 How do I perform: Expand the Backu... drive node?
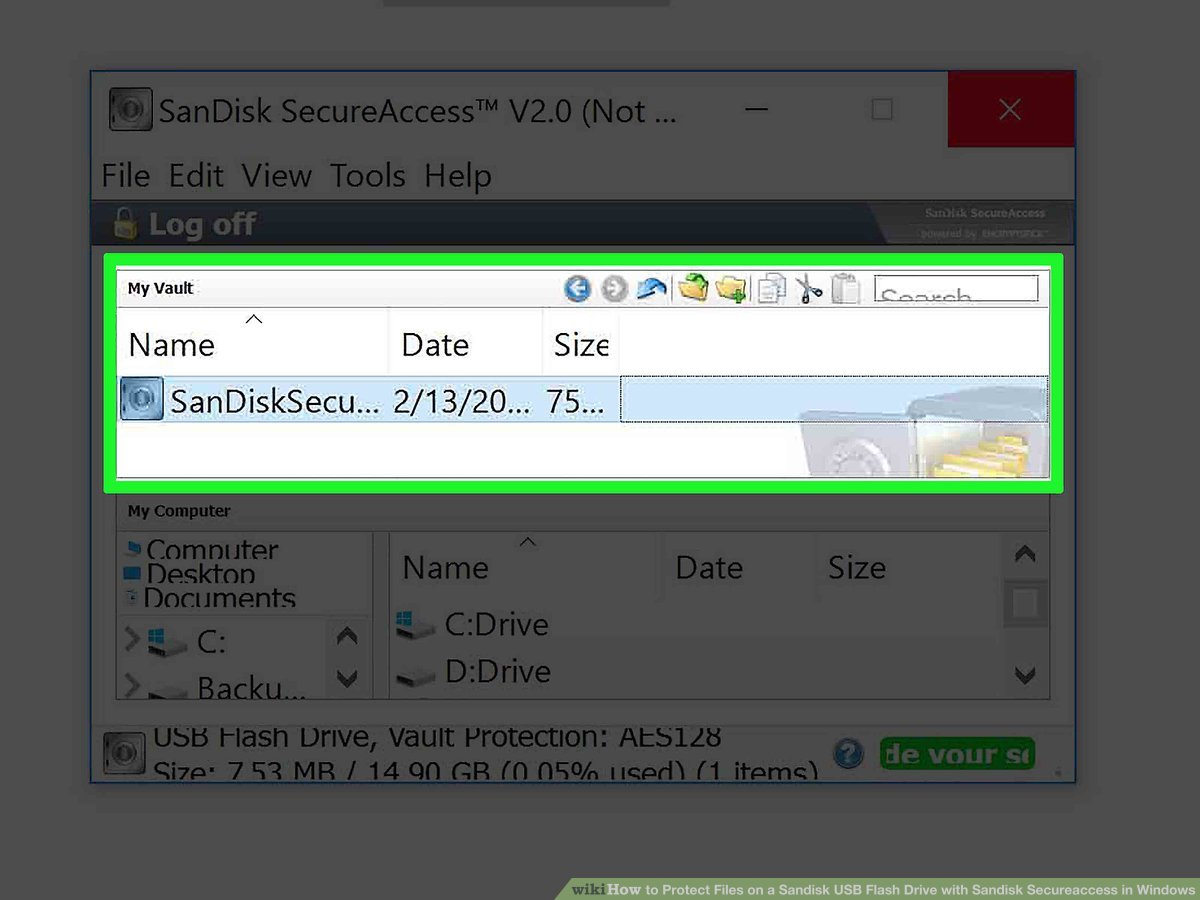(x=132, y=685)
